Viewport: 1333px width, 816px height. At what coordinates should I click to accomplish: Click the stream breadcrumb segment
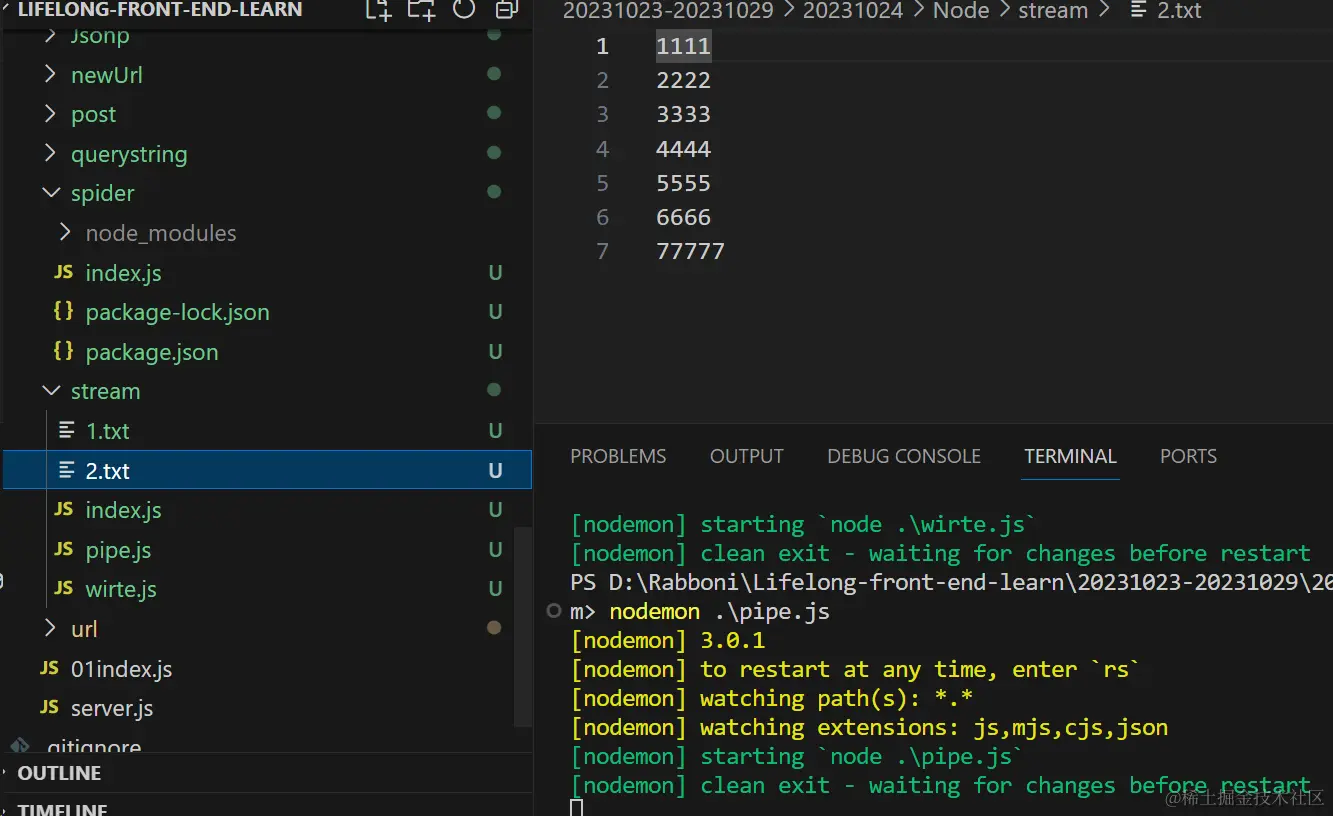[1053, 11]
